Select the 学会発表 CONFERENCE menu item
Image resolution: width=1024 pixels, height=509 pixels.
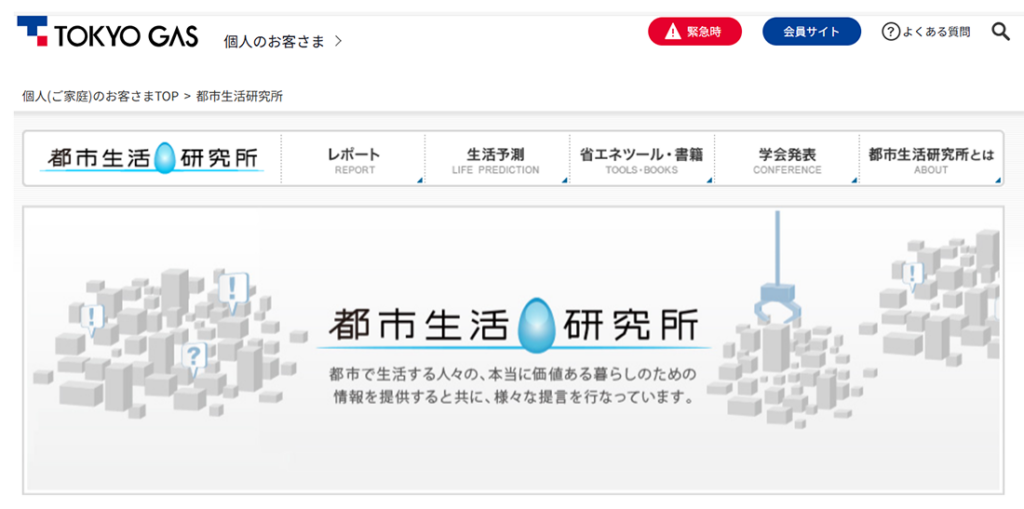[787, 160]
